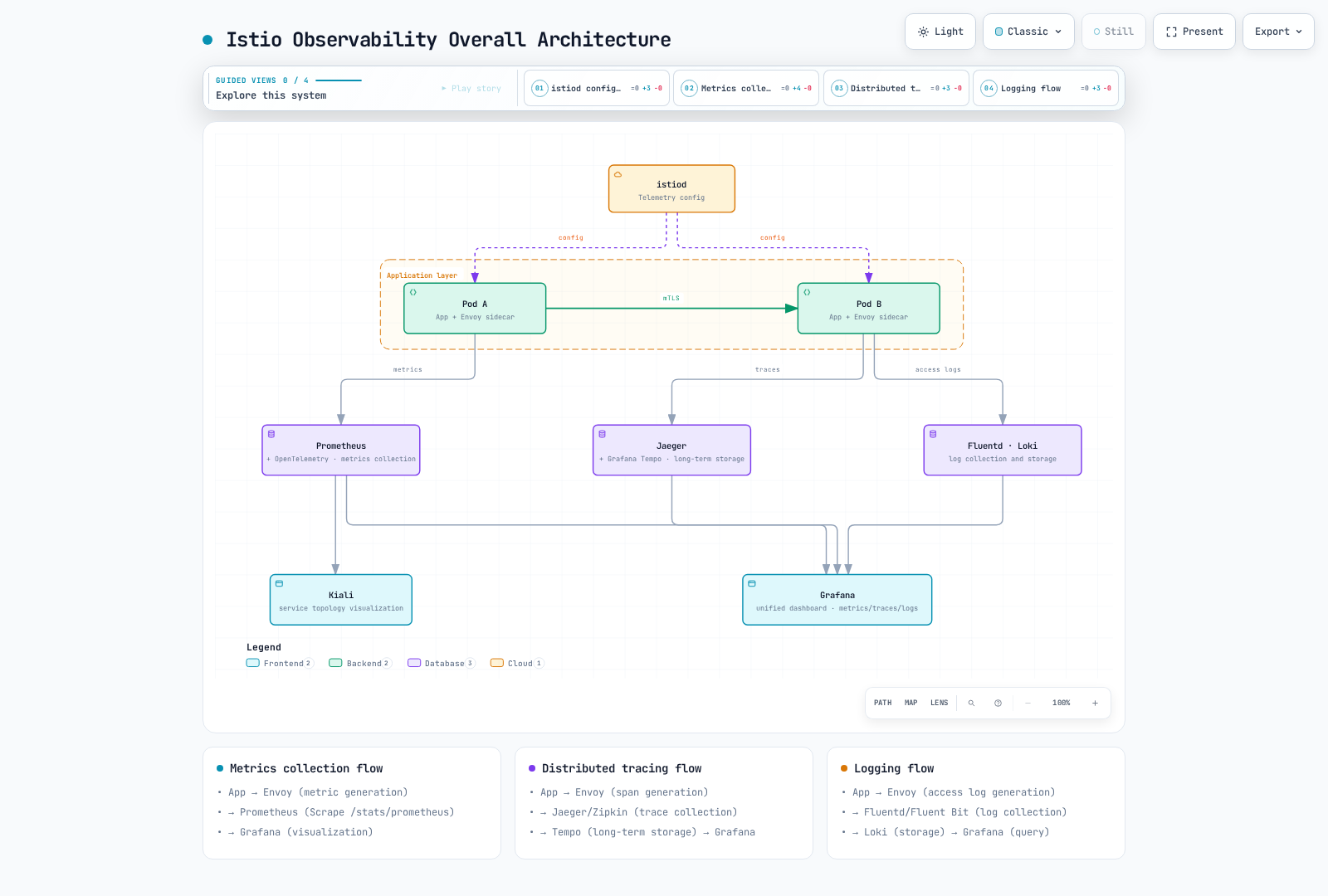Click the Frontend color swatch in legend

pos(253,663)
